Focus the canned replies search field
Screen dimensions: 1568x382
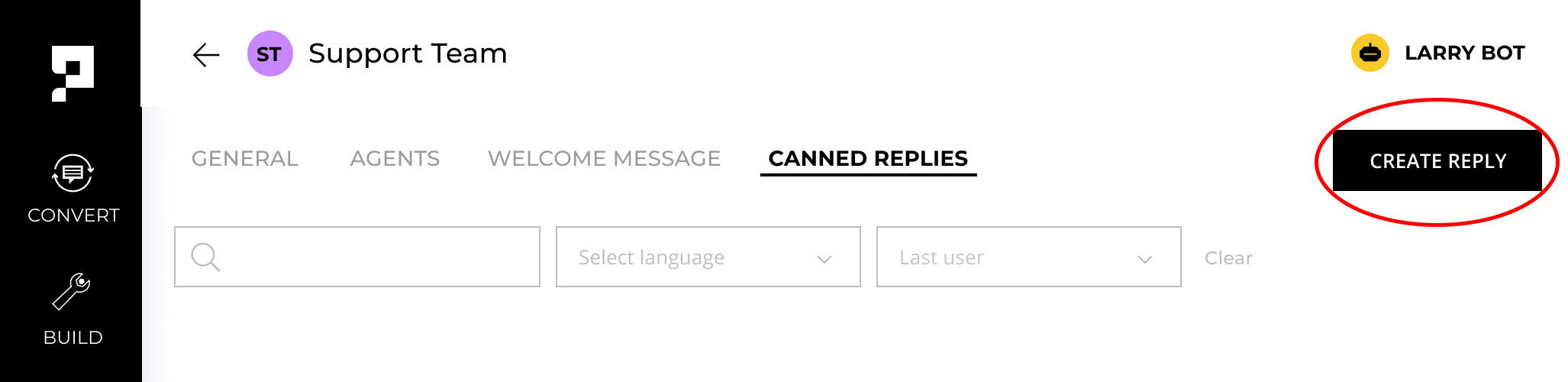point(357,257)
